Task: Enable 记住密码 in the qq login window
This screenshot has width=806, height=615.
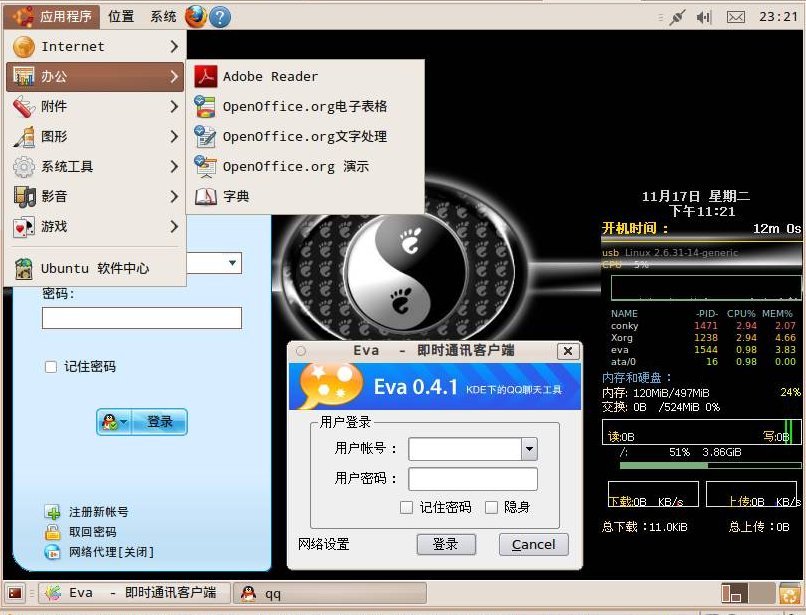Action: 51,367
